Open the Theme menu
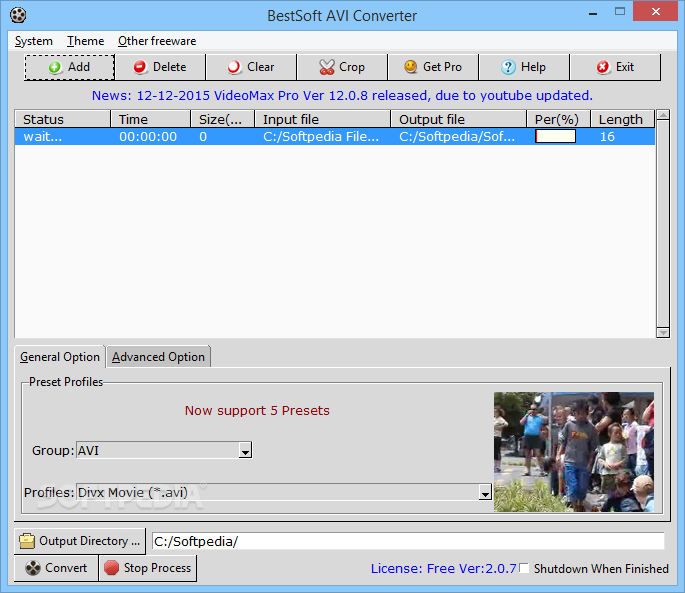The width and height of the screenshot is (685, 593). (86, 41)
